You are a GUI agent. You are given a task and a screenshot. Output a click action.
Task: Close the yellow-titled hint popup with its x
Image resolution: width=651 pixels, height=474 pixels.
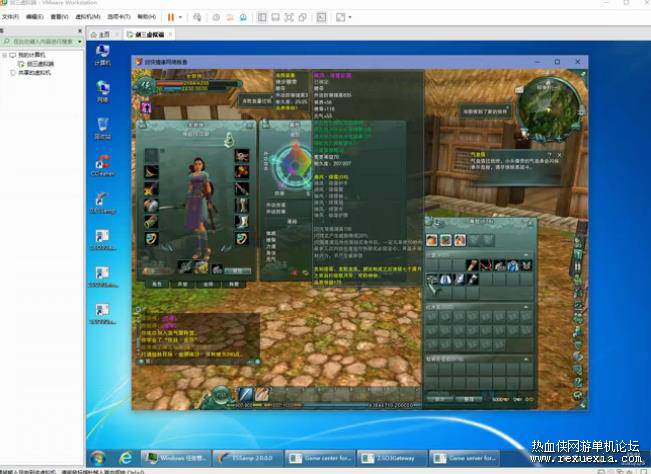(559, 155)
